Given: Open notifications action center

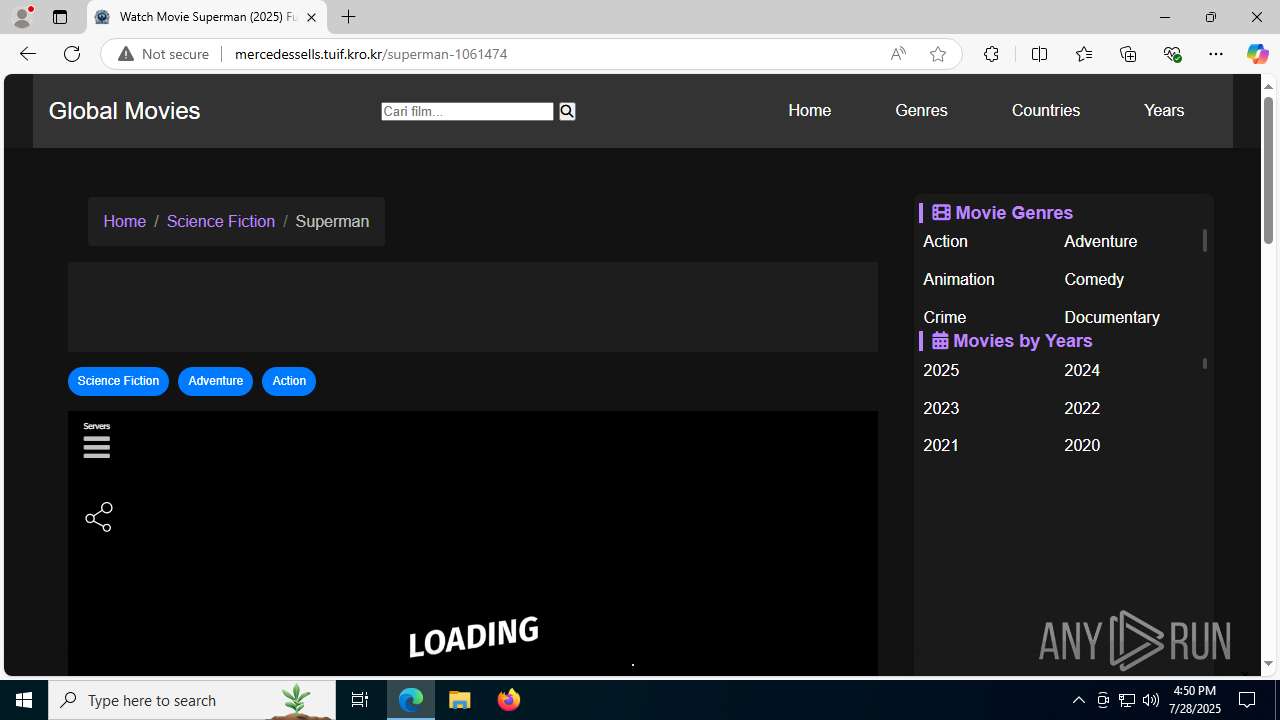Looking at the screenshot, I should coord(1247,700).
